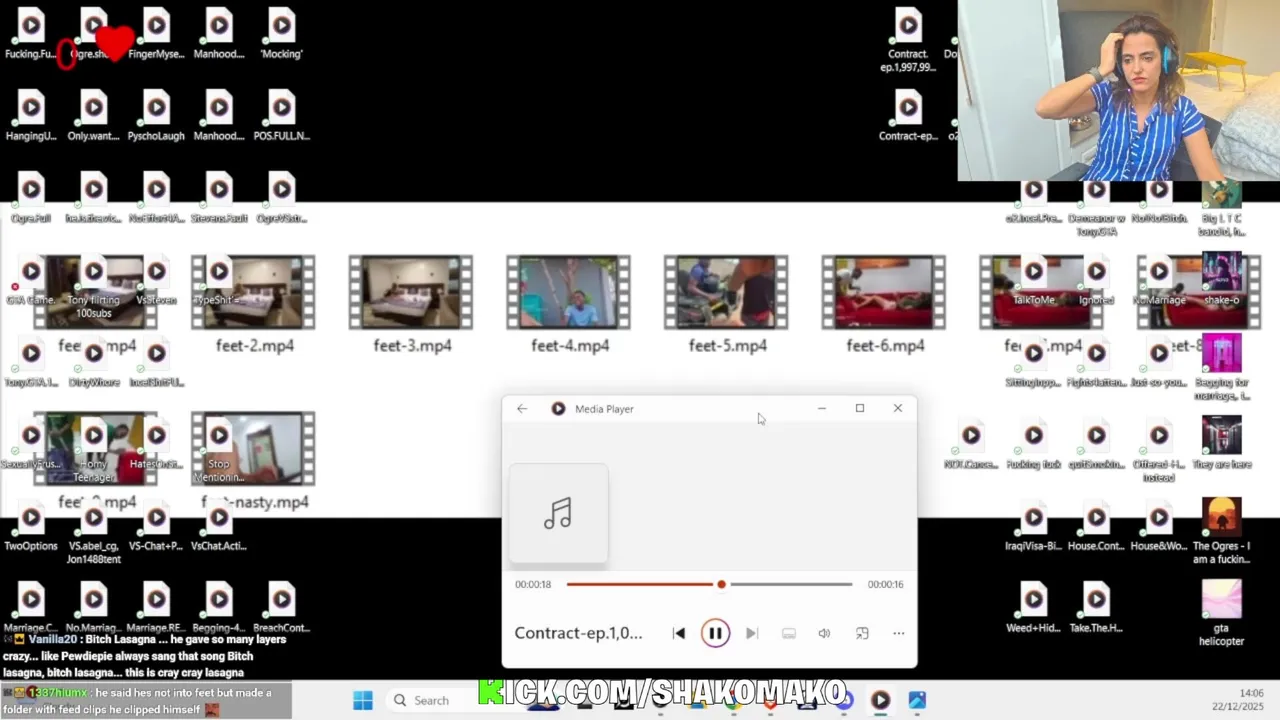The image size is (1280, 720).
Task: Click the remaining time 00:00:16 label
Action: (885, 584)
